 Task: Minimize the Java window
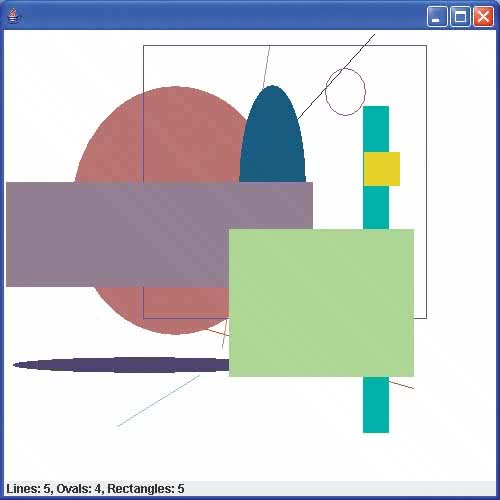click(x=436, y=16)
